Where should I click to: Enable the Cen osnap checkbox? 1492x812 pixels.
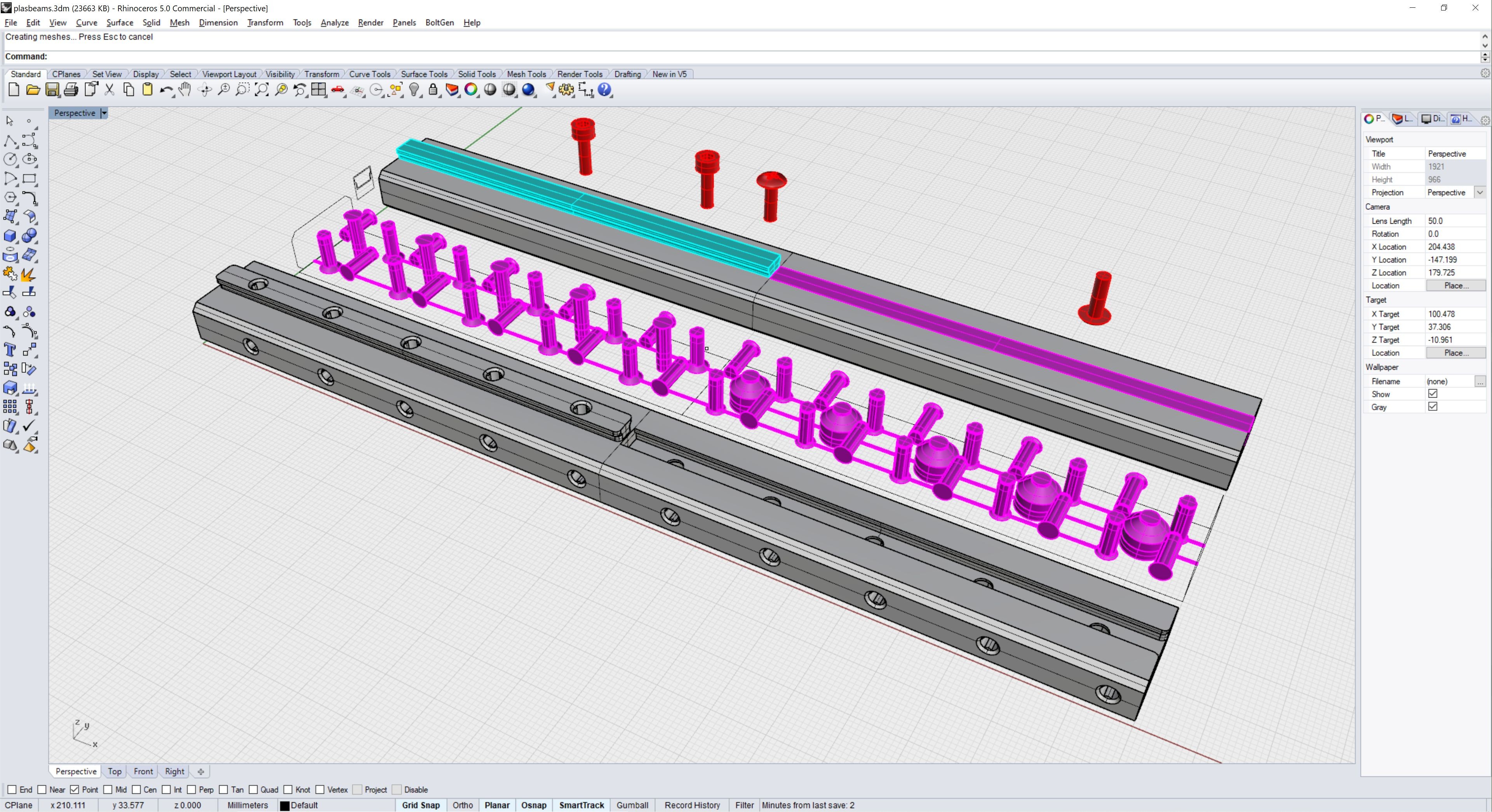point(137,789)
